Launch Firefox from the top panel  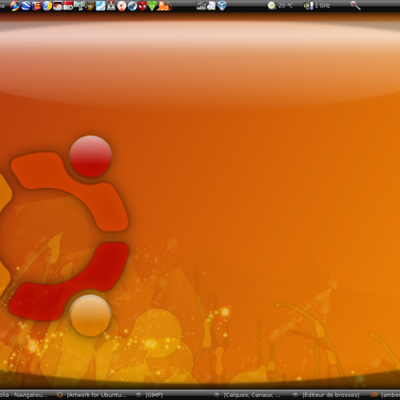click(15, 6)
